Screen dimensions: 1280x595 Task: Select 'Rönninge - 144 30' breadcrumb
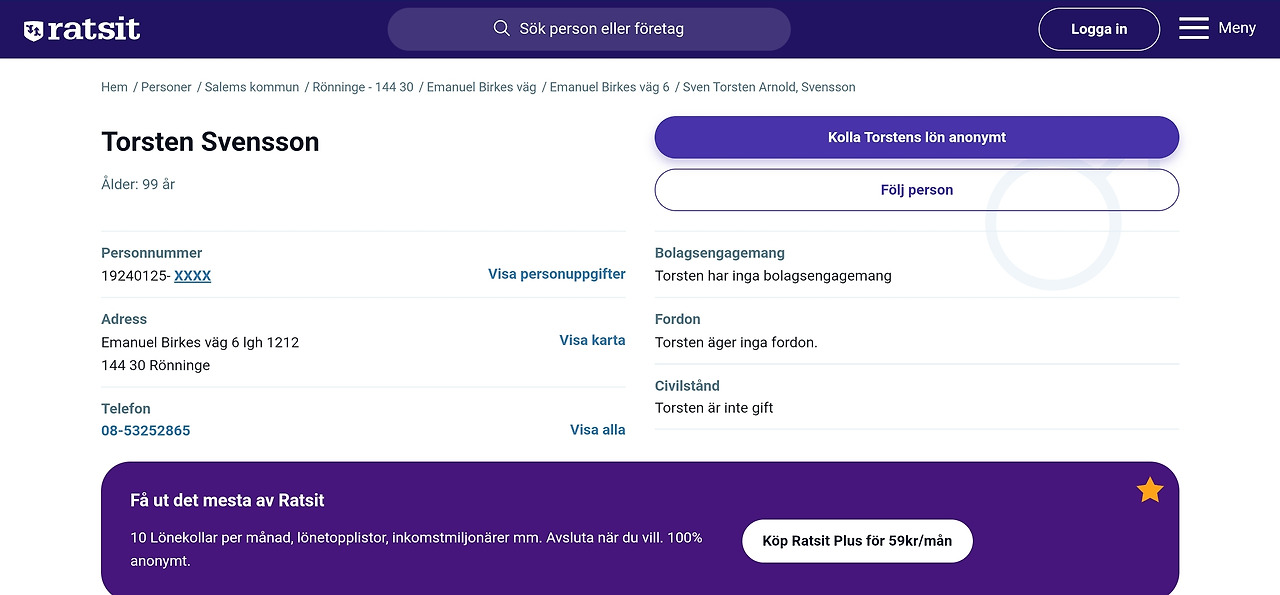point(363,87)
